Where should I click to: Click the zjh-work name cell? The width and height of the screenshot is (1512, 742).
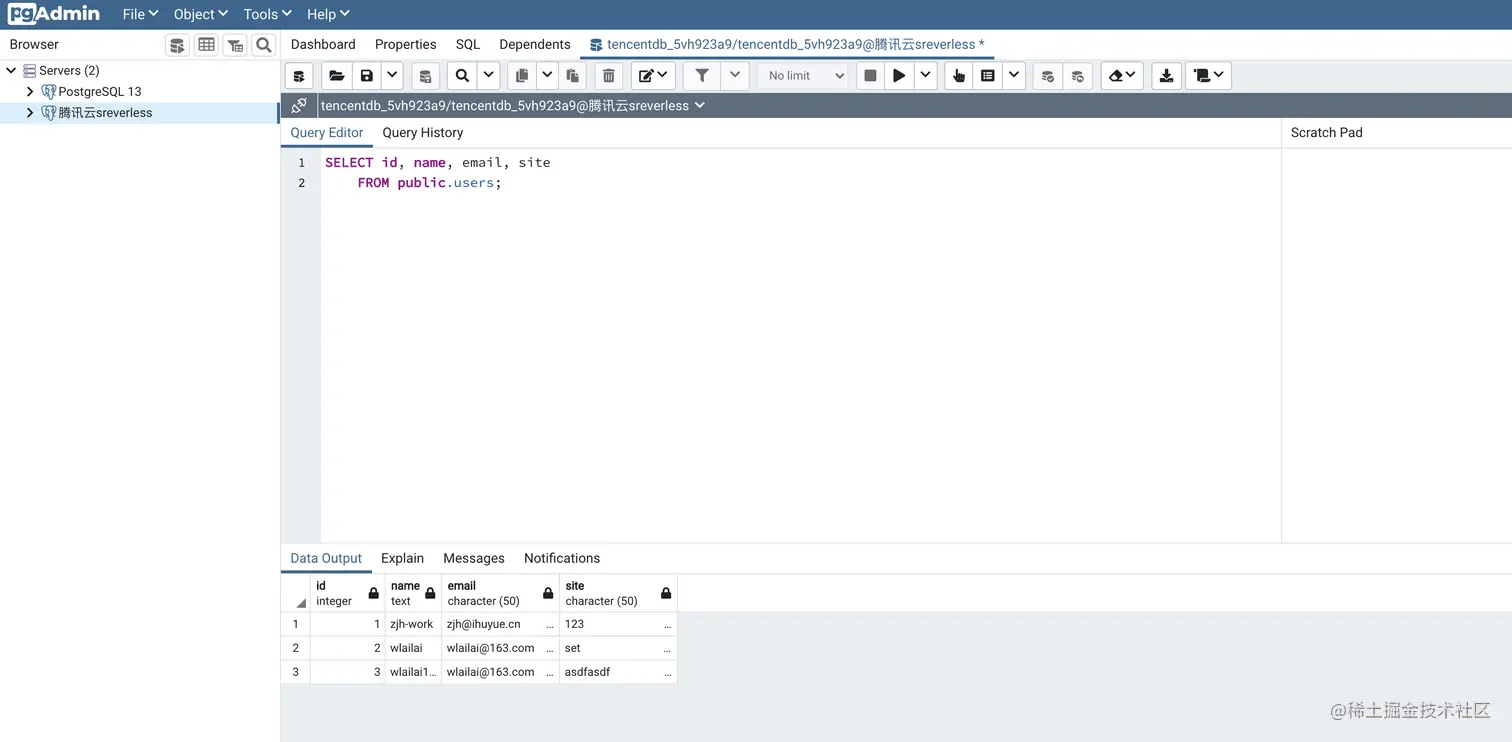(413, 624)
